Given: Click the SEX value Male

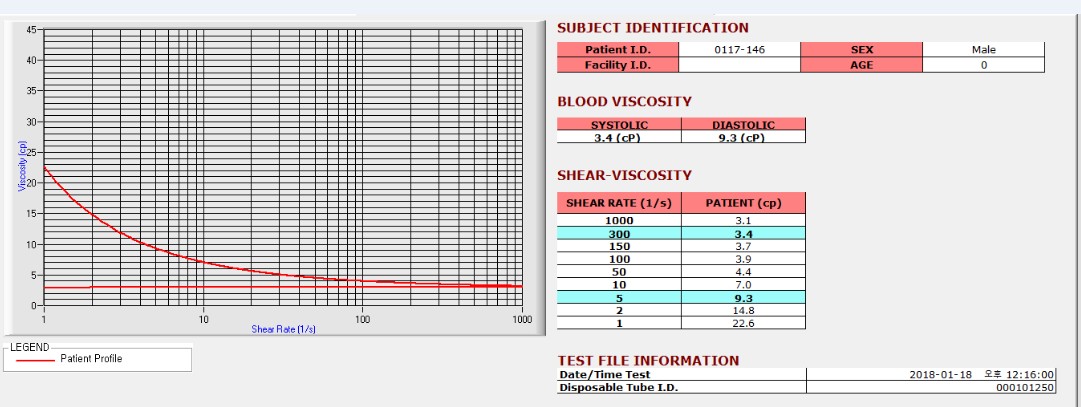Looking at the screenshot, I should pyautogui.click(x=983, y=50).
